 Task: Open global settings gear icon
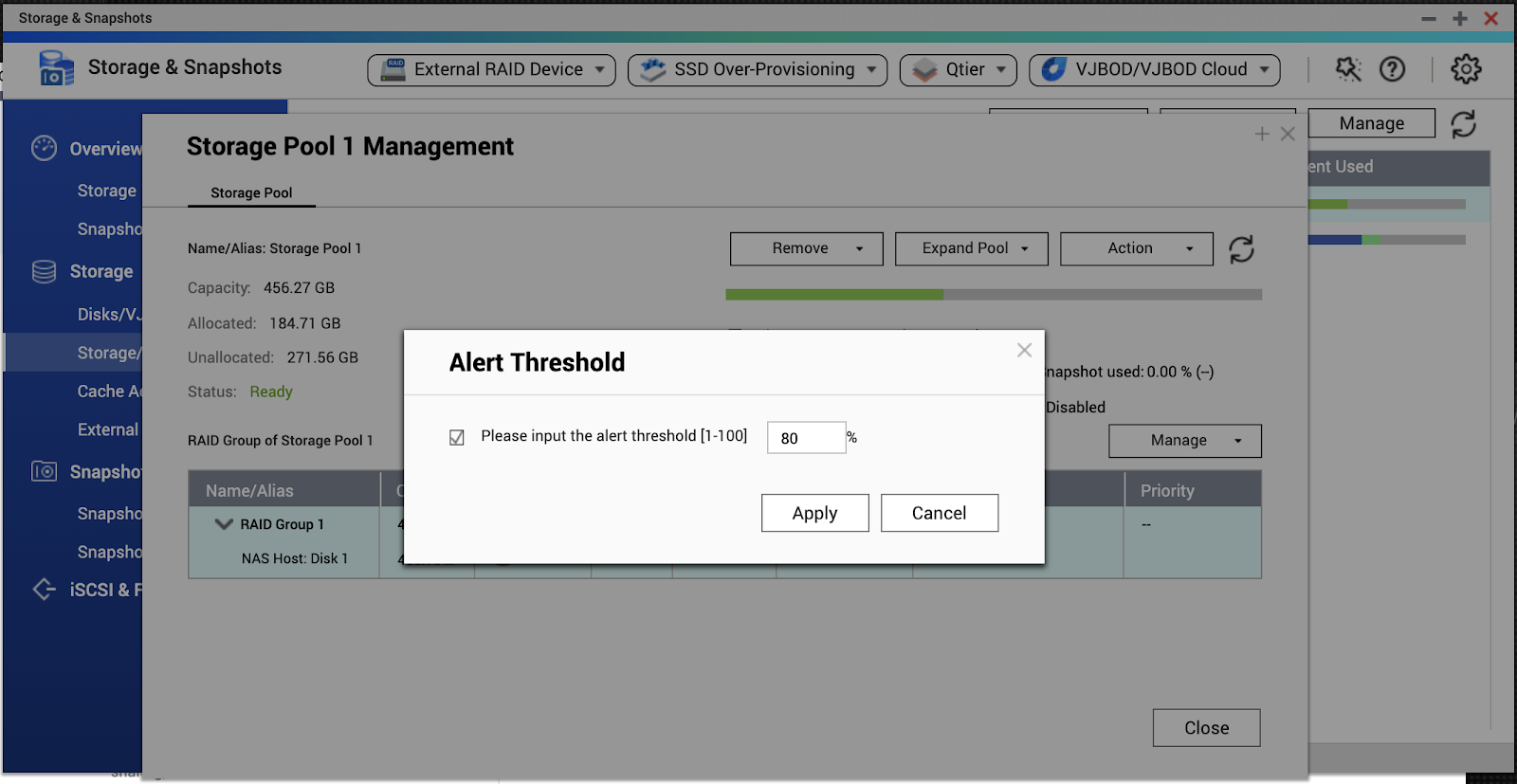(x=1466, y=69)
